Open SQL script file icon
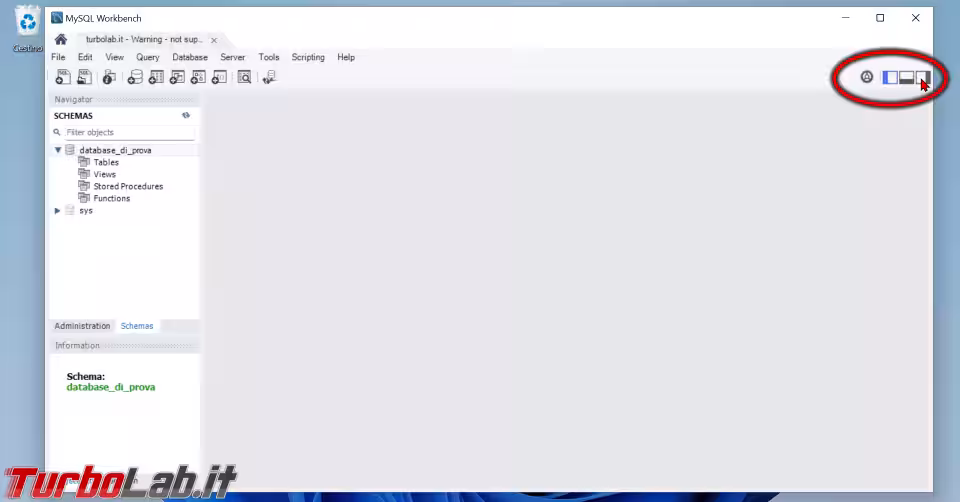Screen dimensions: 960x502 click(x=84, y=77)
